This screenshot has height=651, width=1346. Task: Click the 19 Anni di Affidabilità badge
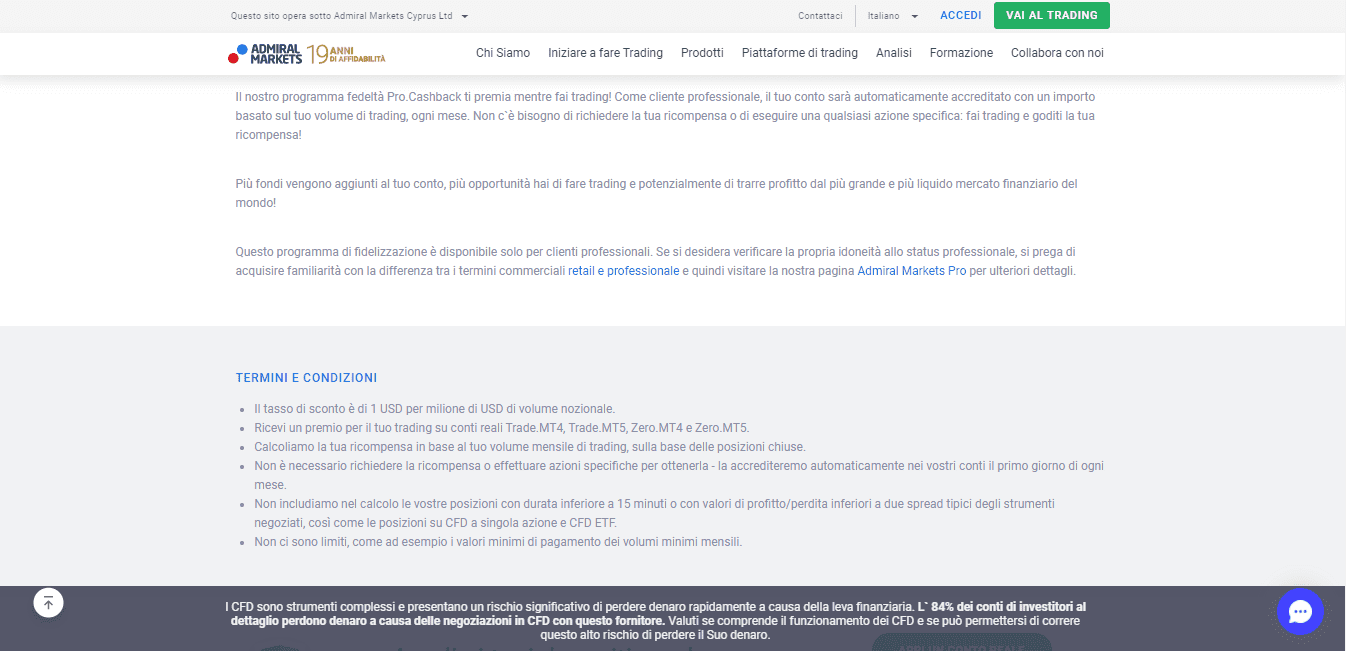coord(346,54)
